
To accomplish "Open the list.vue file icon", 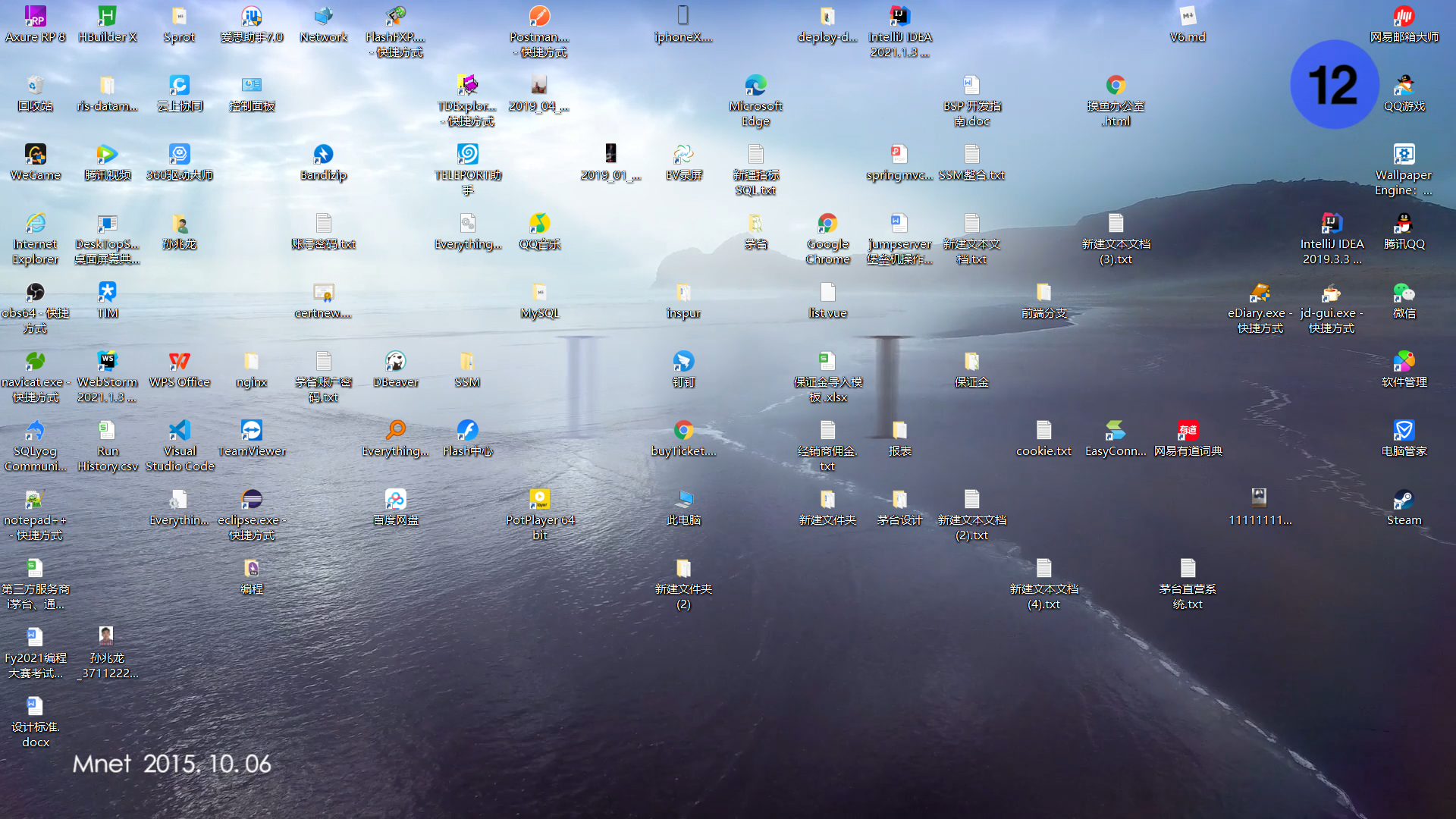I will pos(828,301).
